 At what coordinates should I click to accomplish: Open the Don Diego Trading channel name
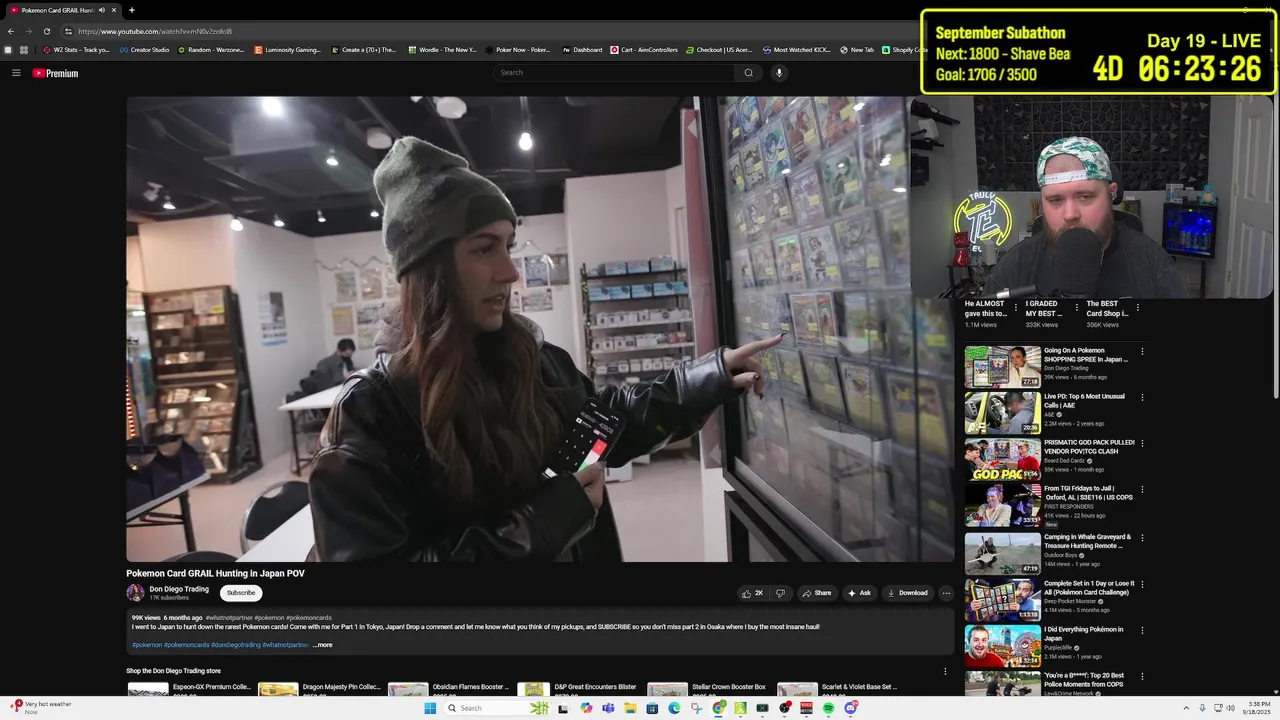pos(180,589)
